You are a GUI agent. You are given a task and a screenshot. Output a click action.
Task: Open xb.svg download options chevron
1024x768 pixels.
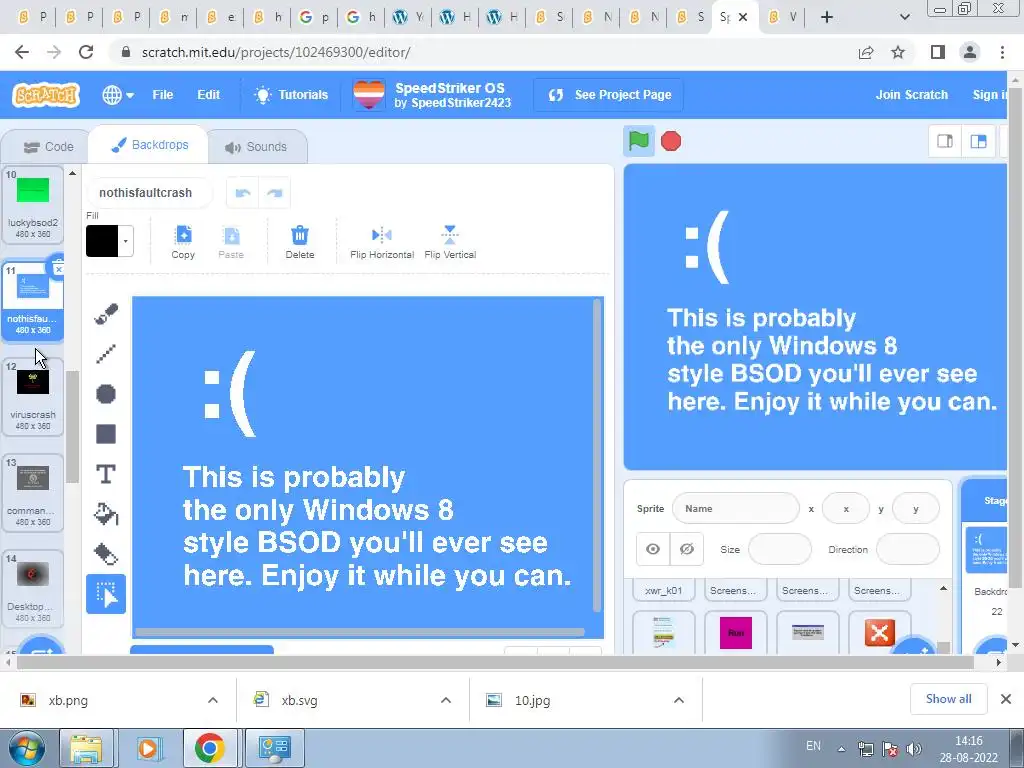click(x=446, y=700)
